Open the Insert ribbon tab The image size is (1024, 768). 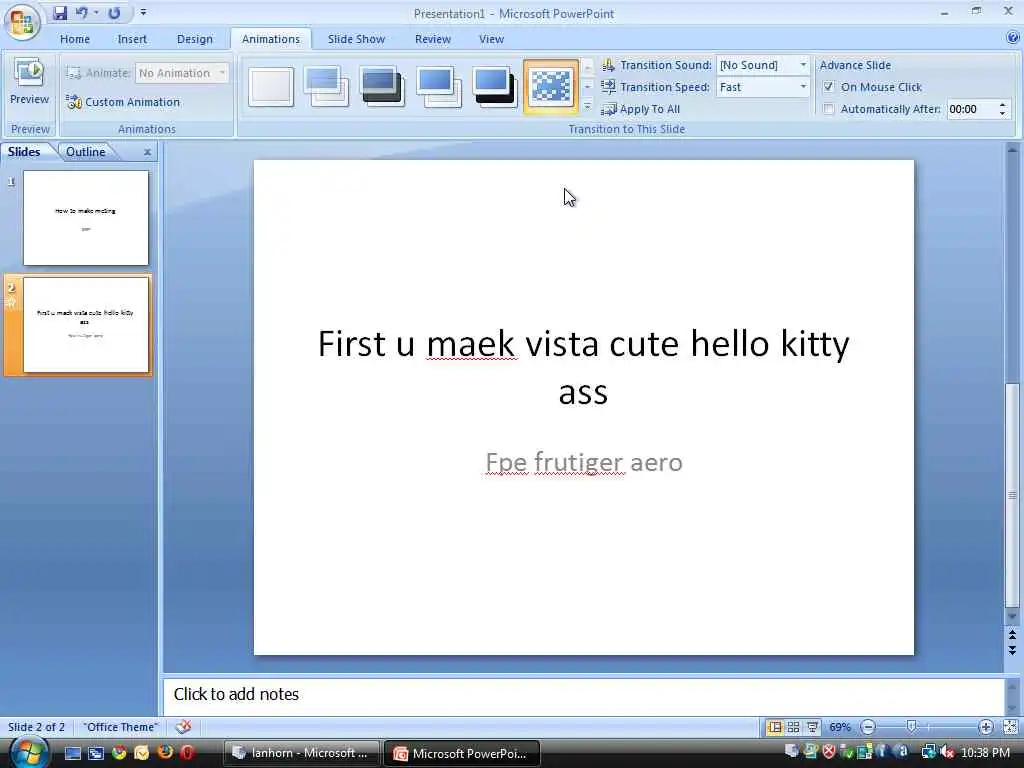coord(132,39)
